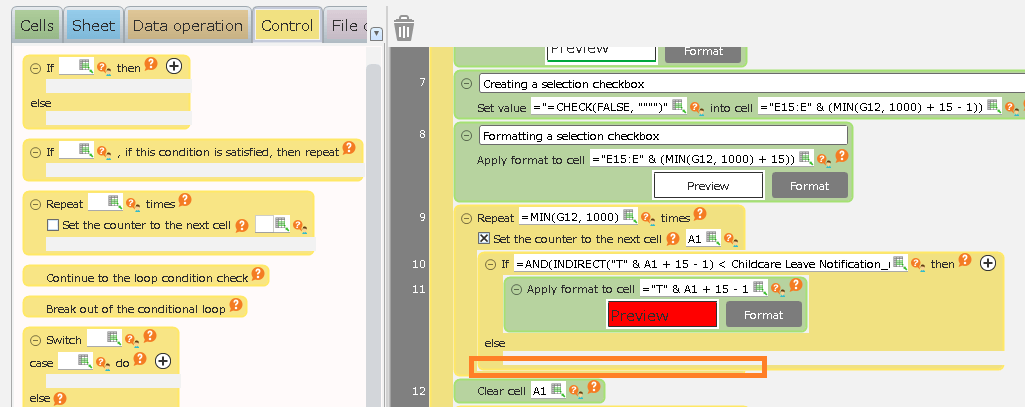
Task: Click the plus icon on palette If block
Action: click(x=173, y=66)
